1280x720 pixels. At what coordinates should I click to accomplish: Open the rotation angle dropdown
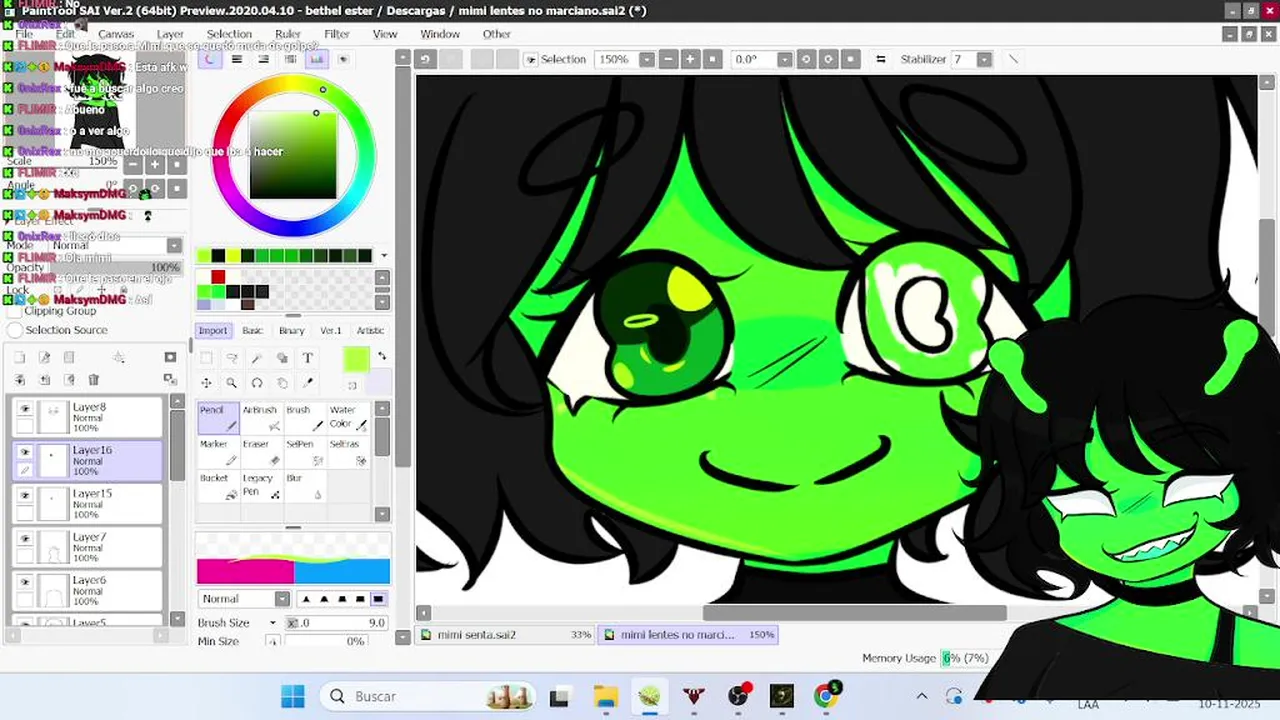point(783,59)
